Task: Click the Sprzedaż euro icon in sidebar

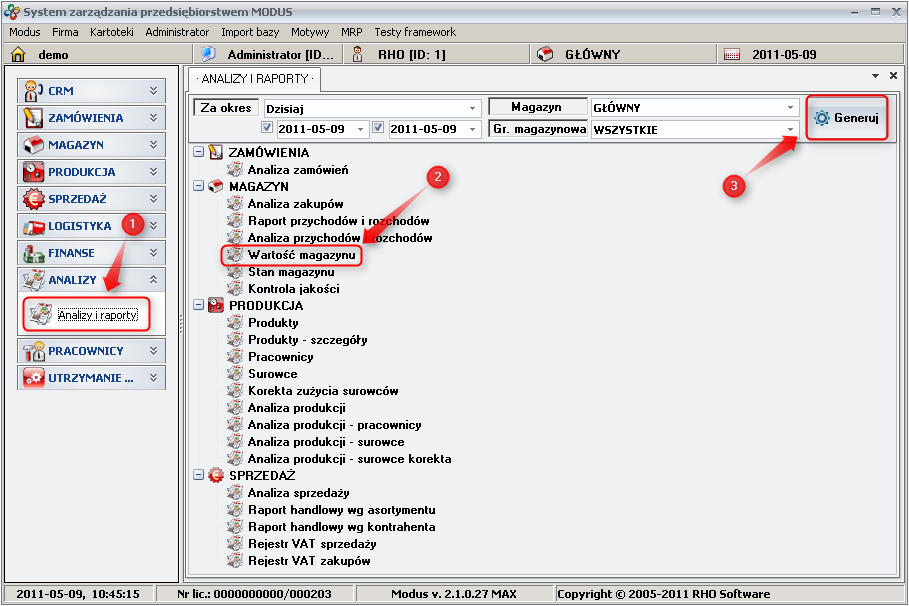Action: pyautogui.click(x=32, y=199)
